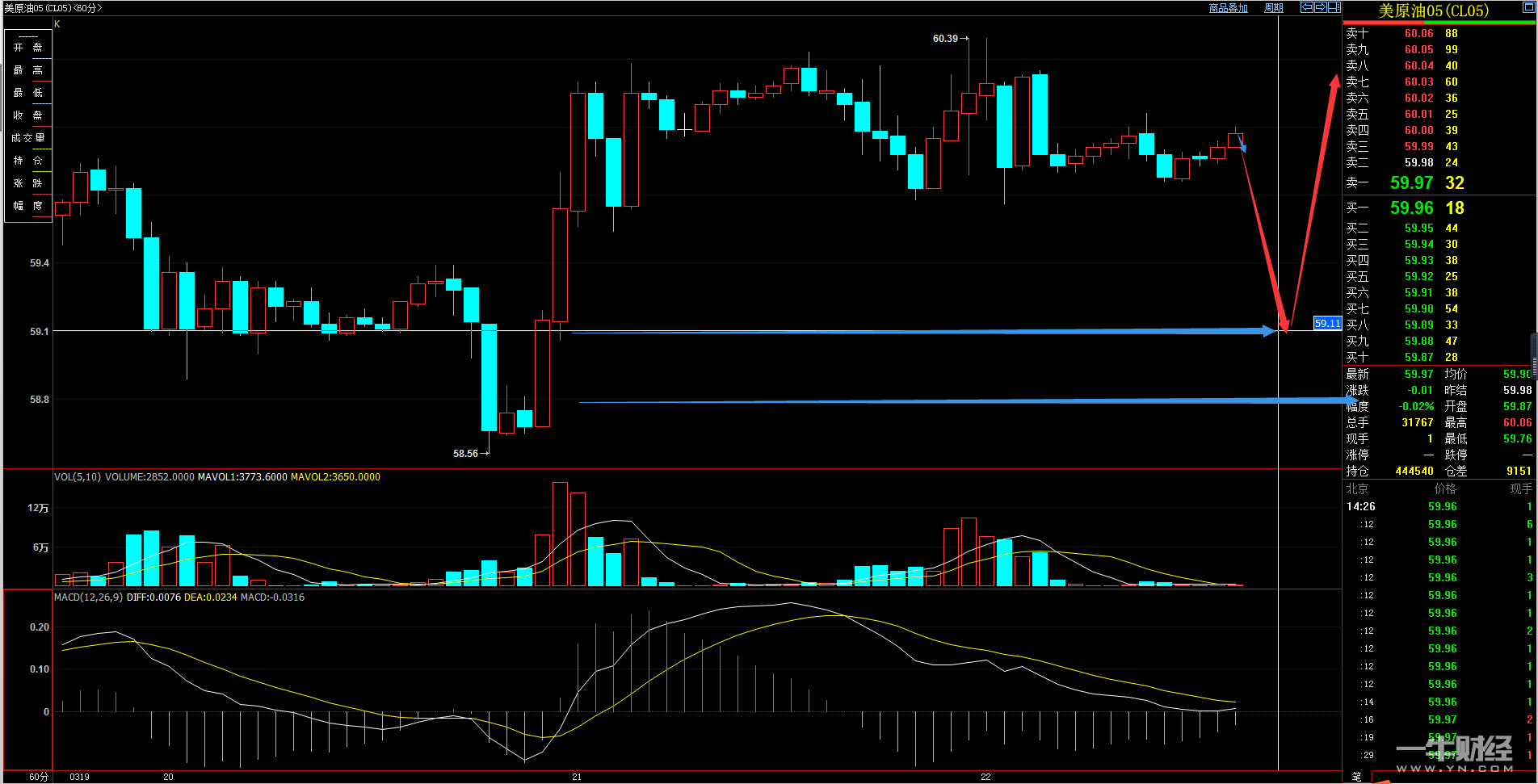Maximize the 美原油05 quote panel
This screenshot has height=784, width=1538.
pyautogui.click(x=1528, y=7)
